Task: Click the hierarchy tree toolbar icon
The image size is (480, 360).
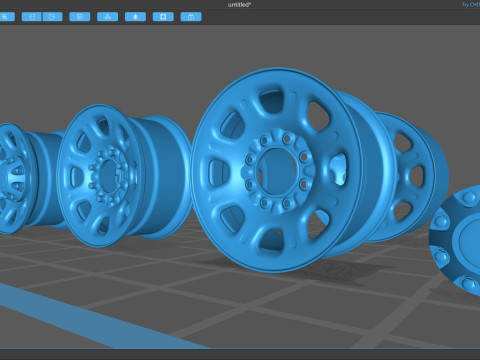Action: [x=107, y=17]
